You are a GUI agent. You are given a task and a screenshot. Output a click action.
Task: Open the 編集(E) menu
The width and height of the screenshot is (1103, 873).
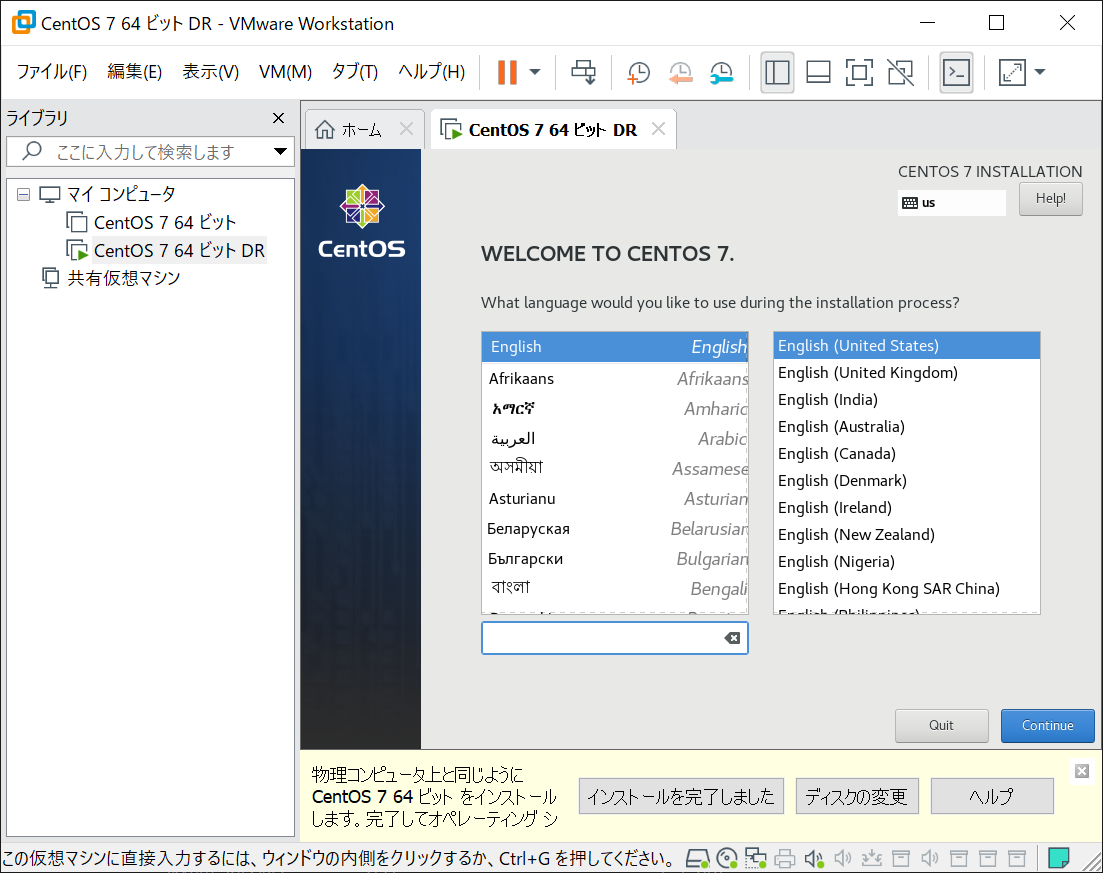tap(134, 71)
